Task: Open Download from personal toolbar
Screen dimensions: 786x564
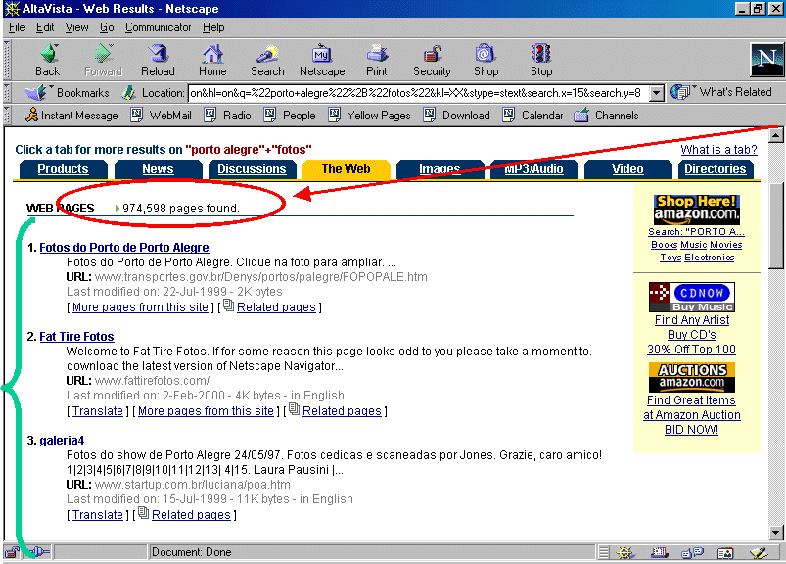Action: (x=457, y=115)
